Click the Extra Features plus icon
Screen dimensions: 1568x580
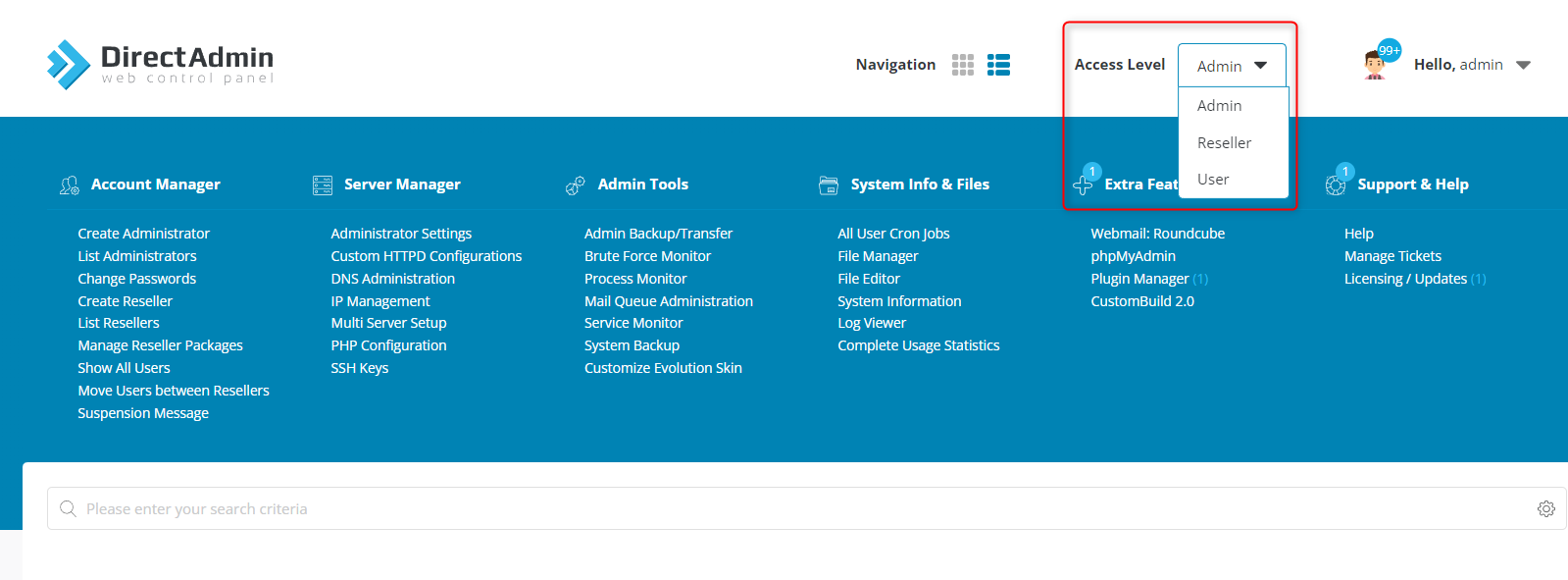pos(1084,184)
